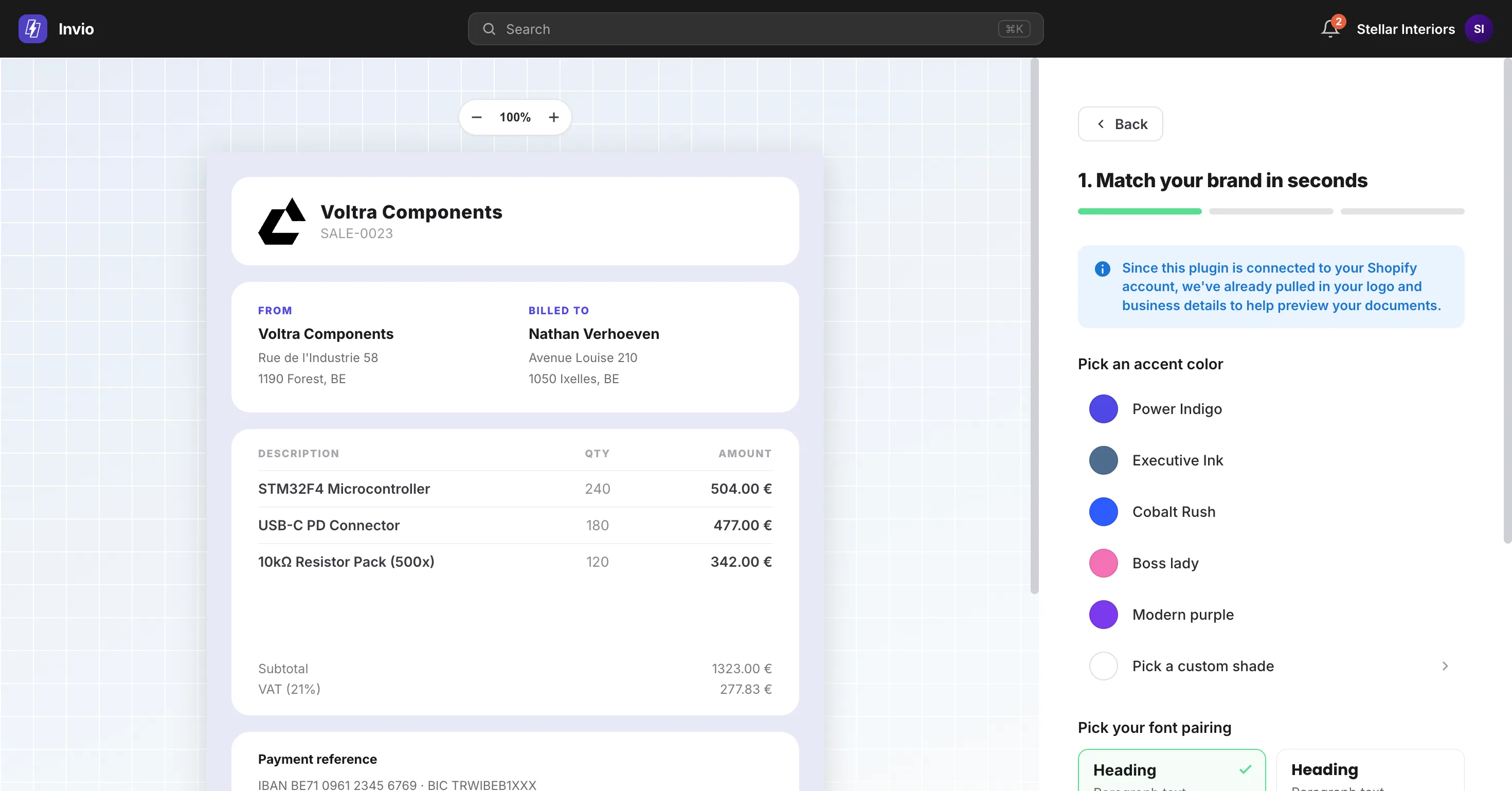Click the Subtotal label
Screen dimensions: 1512x791
[x=283, y=669]
